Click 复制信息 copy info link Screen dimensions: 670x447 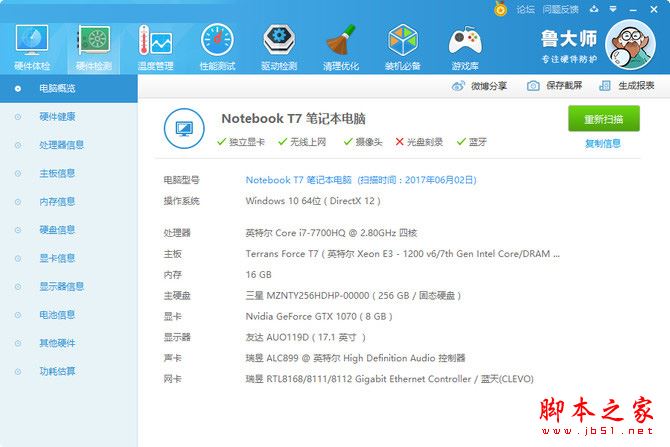(x=603, y=144)
